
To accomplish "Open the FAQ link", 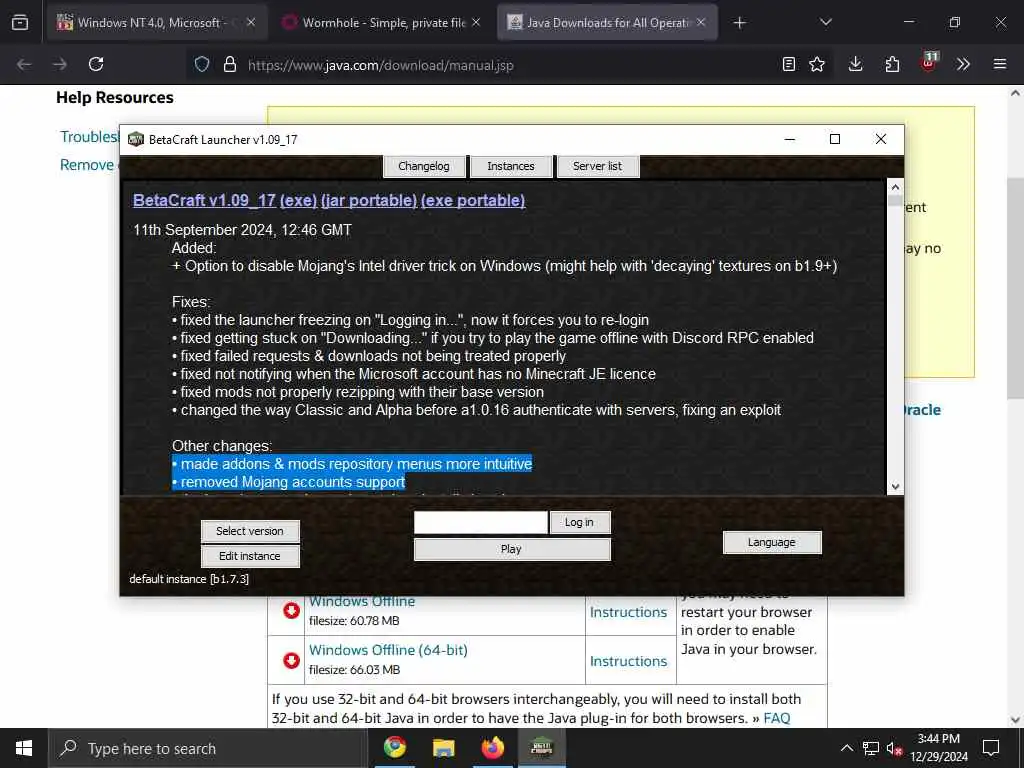I will tap(776, 718).
